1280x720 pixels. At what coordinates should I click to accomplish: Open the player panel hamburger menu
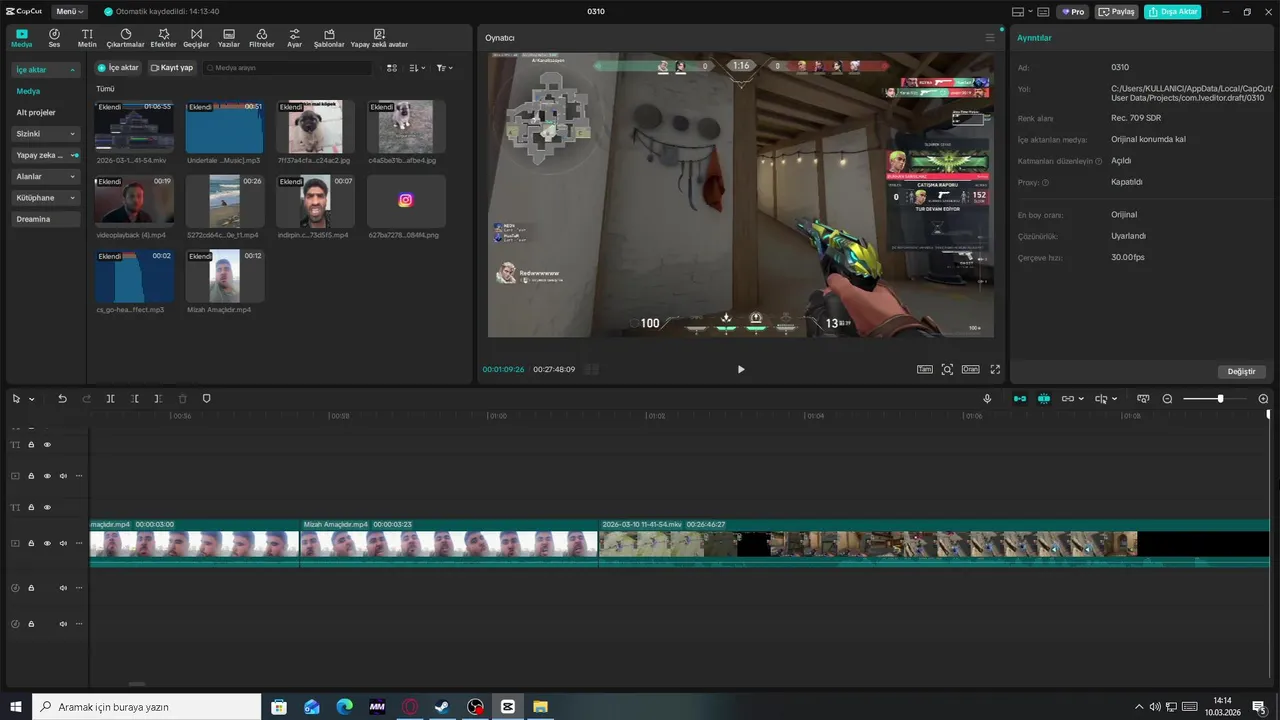[x=990, y=38]
